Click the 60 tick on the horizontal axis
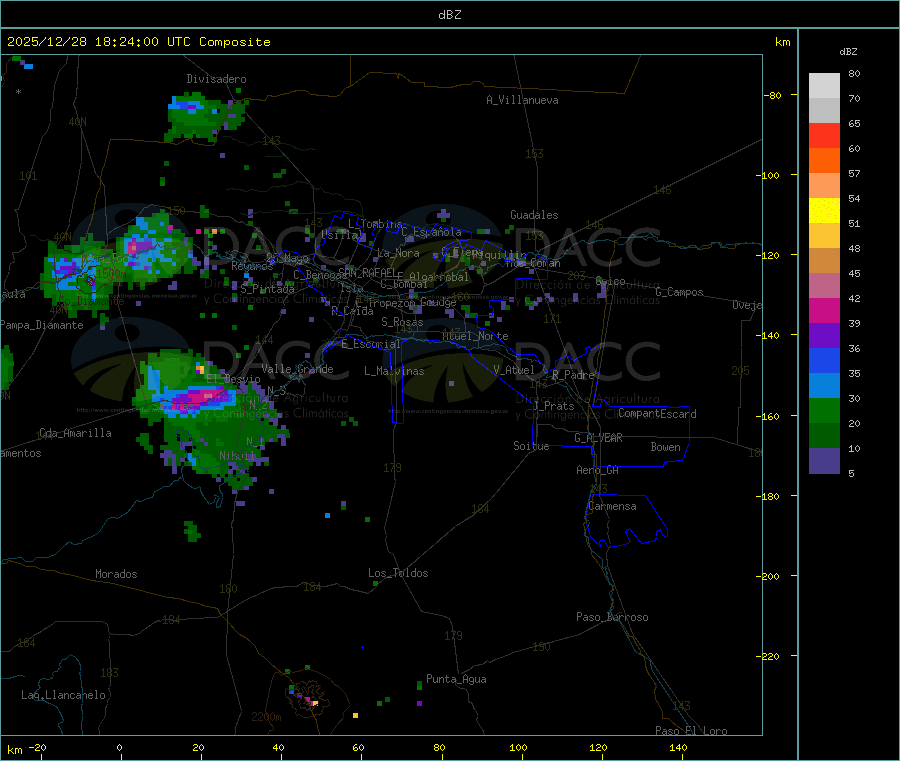900x761 pixels. (358, 747)
